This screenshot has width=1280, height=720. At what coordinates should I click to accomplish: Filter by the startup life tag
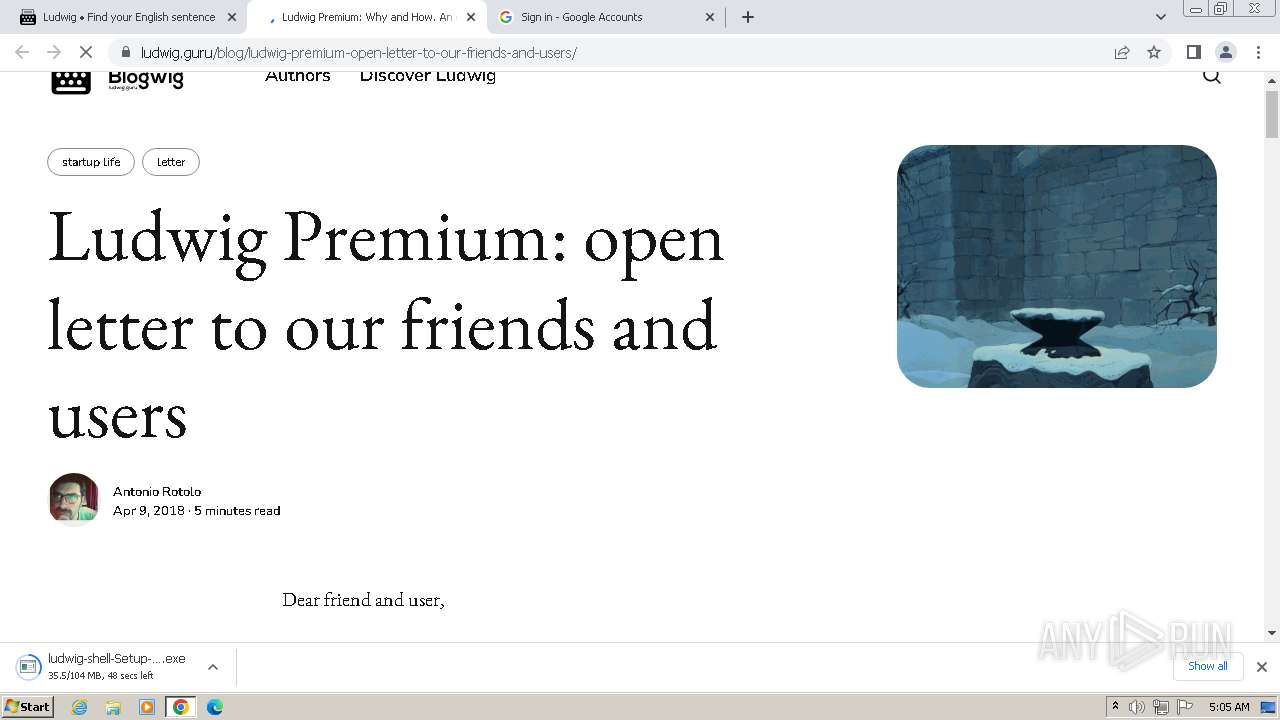91,162
